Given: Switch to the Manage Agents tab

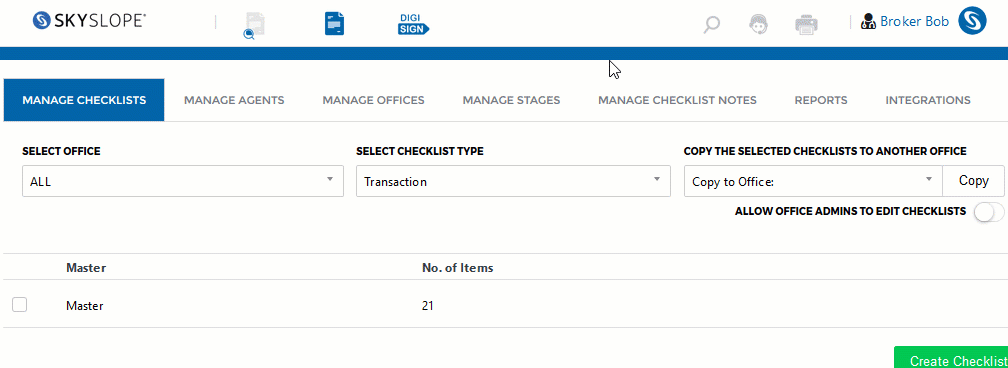Looking at the screenshot, I should 234,100.
